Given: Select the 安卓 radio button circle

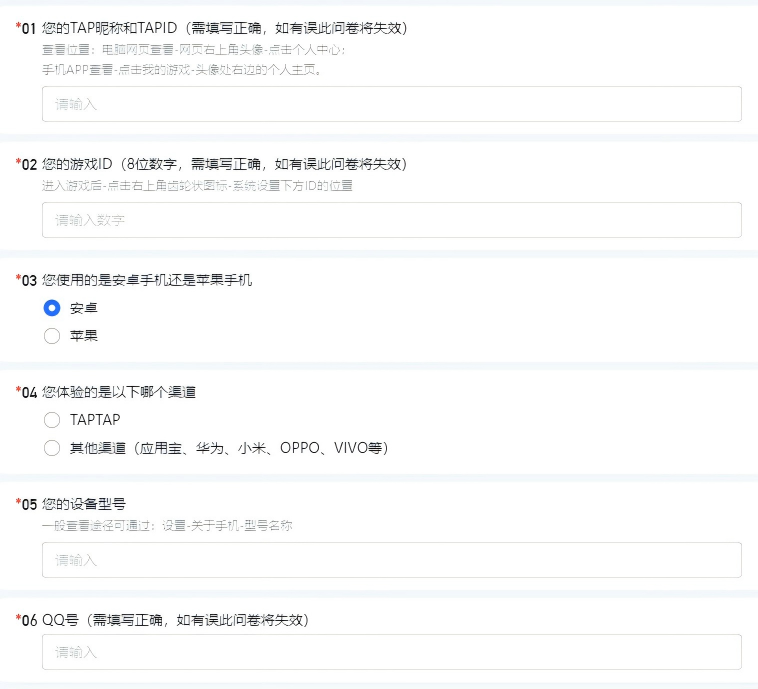Looking at the screenshot, I should click(52, 308).
